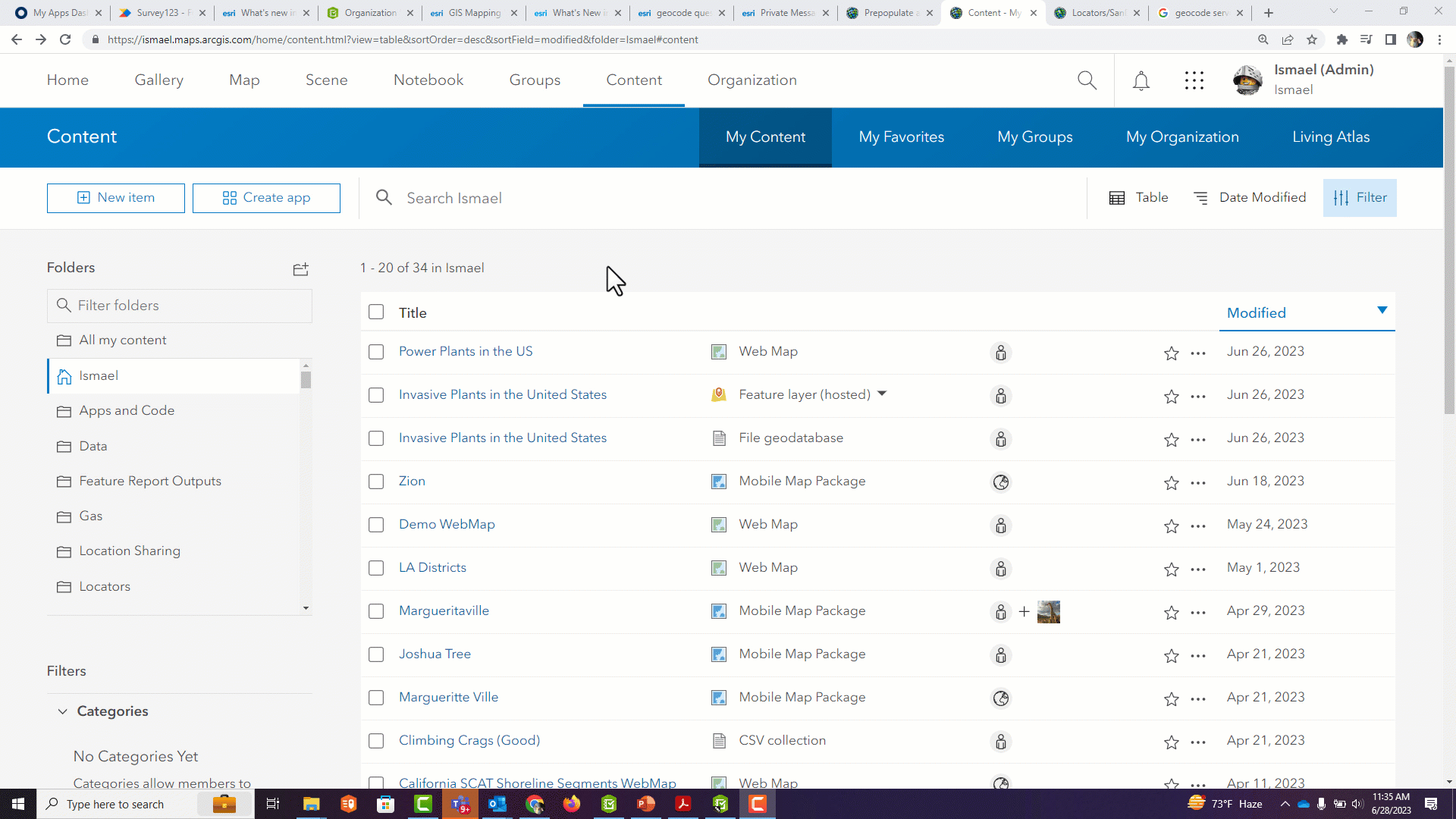Image resolution: width=1456 pixels, height=819 pixels.
Task: Favorite the Zion item with star icon
Action: (x=1171, y=482)
